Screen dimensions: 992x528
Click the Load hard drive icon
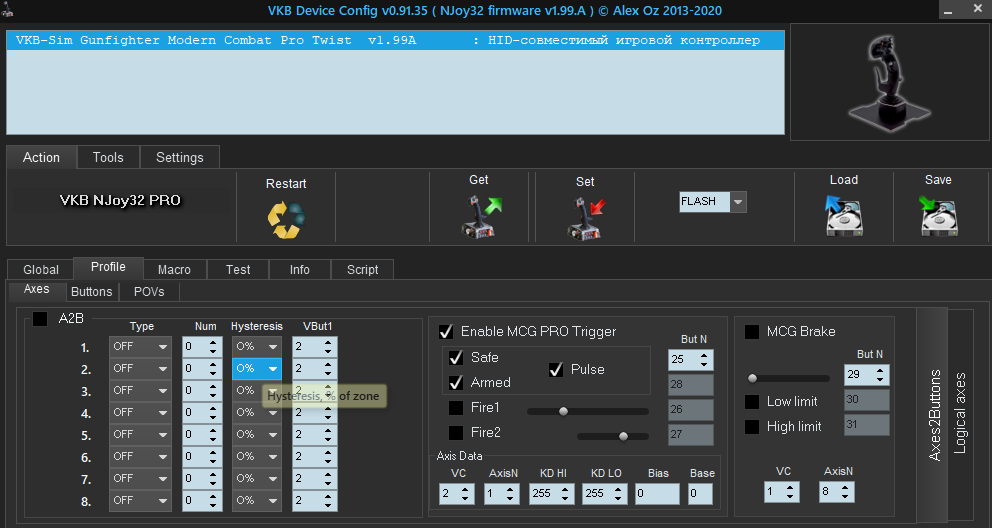point(844,216)
